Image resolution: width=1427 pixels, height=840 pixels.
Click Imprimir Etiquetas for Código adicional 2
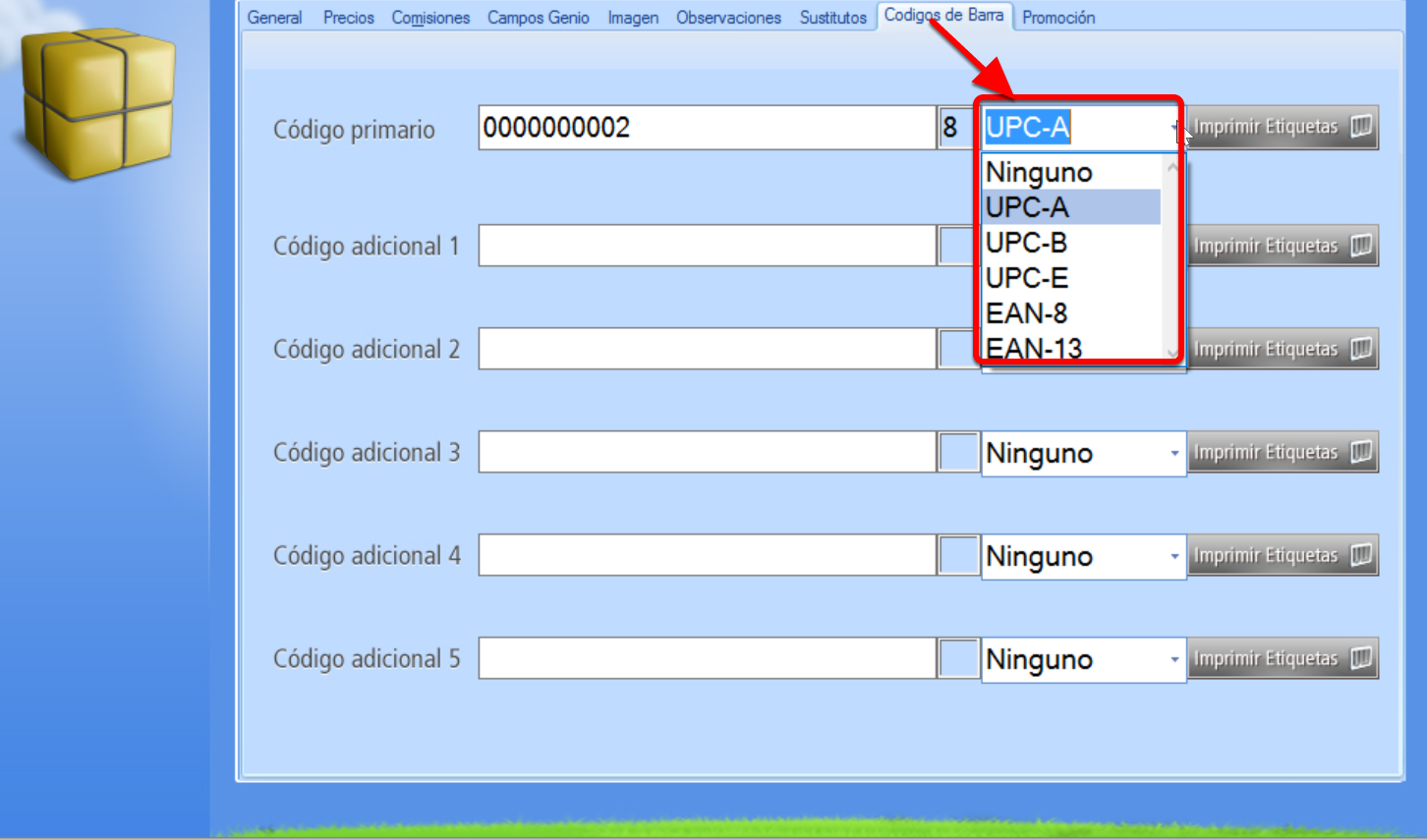(1284, 349)
